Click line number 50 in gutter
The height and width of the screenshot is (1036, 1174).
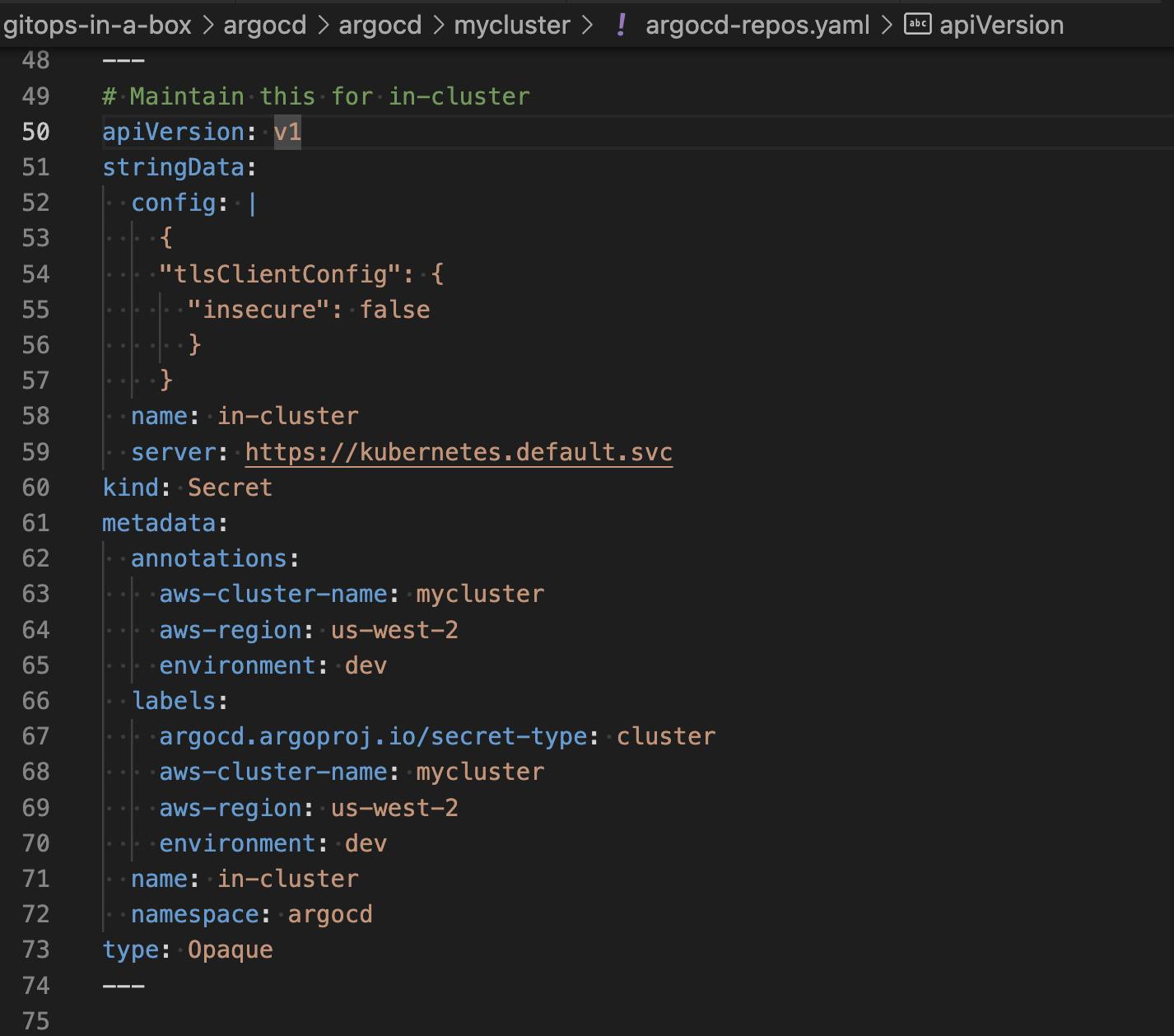point(35,132)
